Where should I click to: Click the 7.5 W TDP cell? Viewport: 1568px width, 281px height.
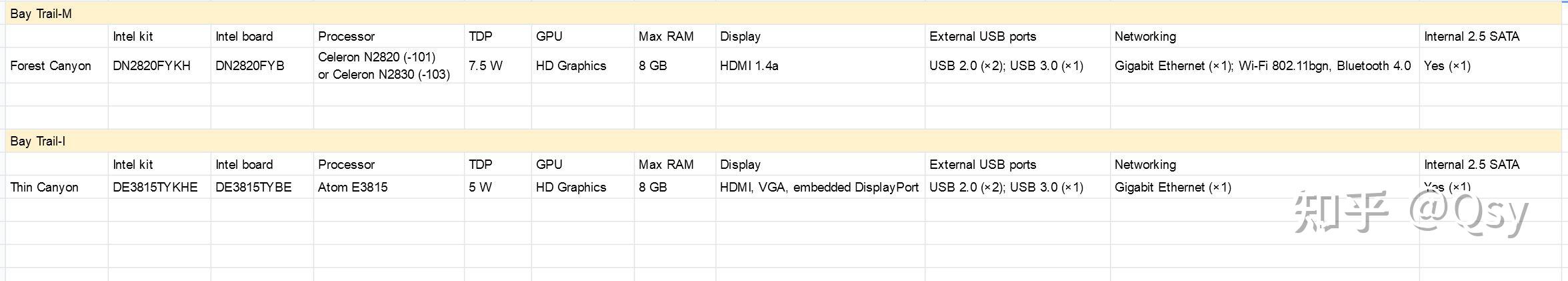(x=486, y=65)
